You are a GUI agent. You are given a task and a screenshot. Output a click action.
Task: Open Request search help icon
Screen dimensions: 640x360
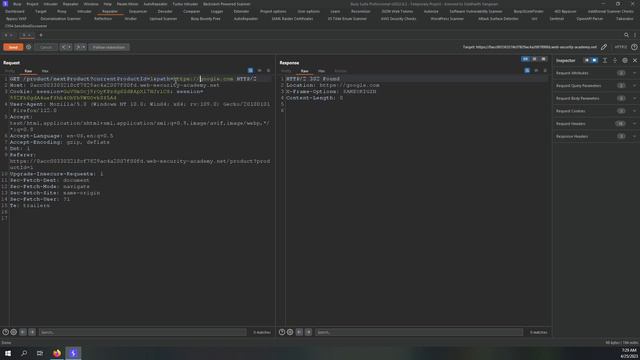tap(6, 332)
